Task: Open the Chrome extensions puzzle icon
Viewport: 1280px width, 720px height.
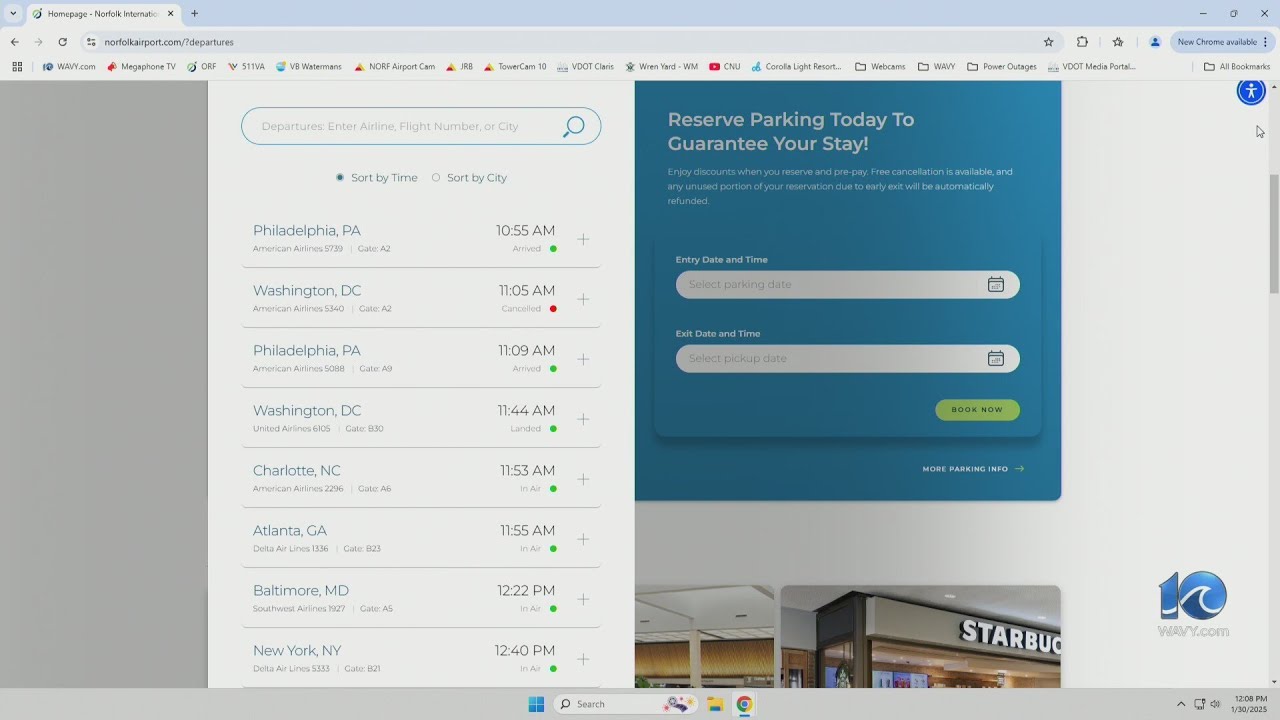Action: [x=1082, y=42]
